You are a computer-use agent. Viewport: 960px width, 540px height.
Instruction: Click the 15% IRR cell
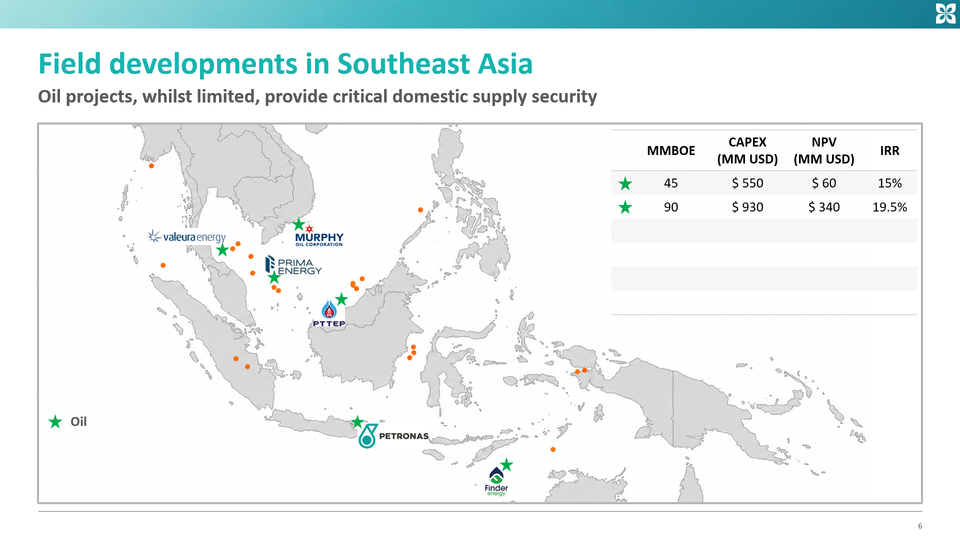tap(890, 183)
